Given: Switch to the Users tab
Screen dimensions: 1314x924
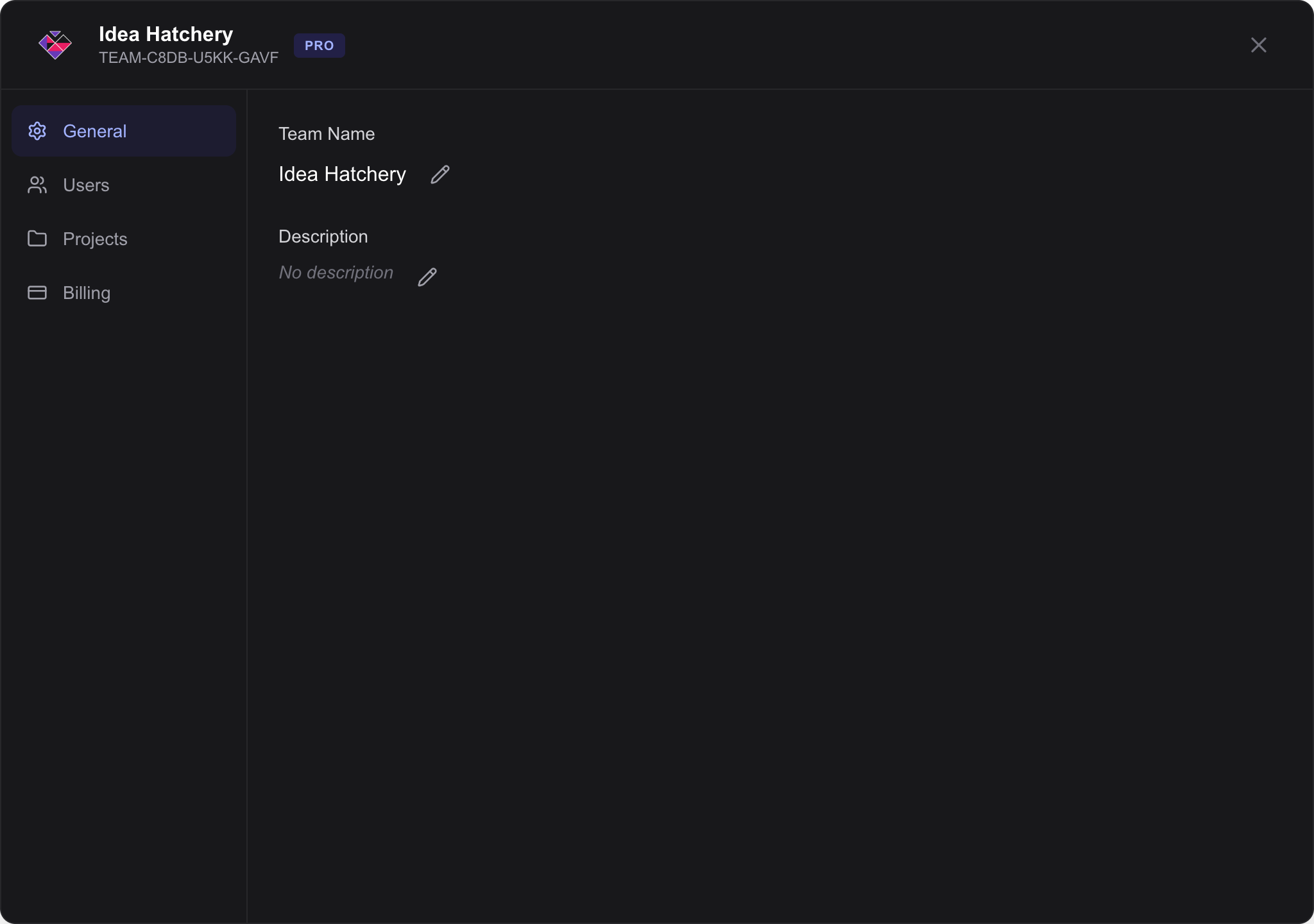Looking at the screenshot, I should 86,185.
